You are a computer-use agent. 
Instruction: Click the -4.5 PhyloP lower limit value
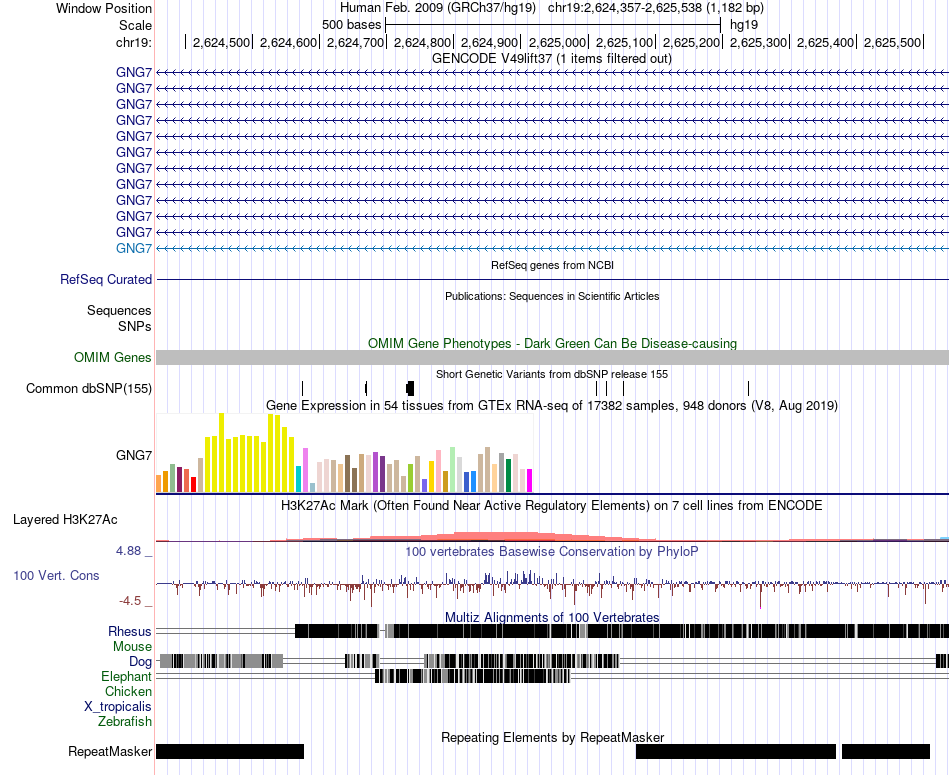pyautogui.click(x=130, y=601)
